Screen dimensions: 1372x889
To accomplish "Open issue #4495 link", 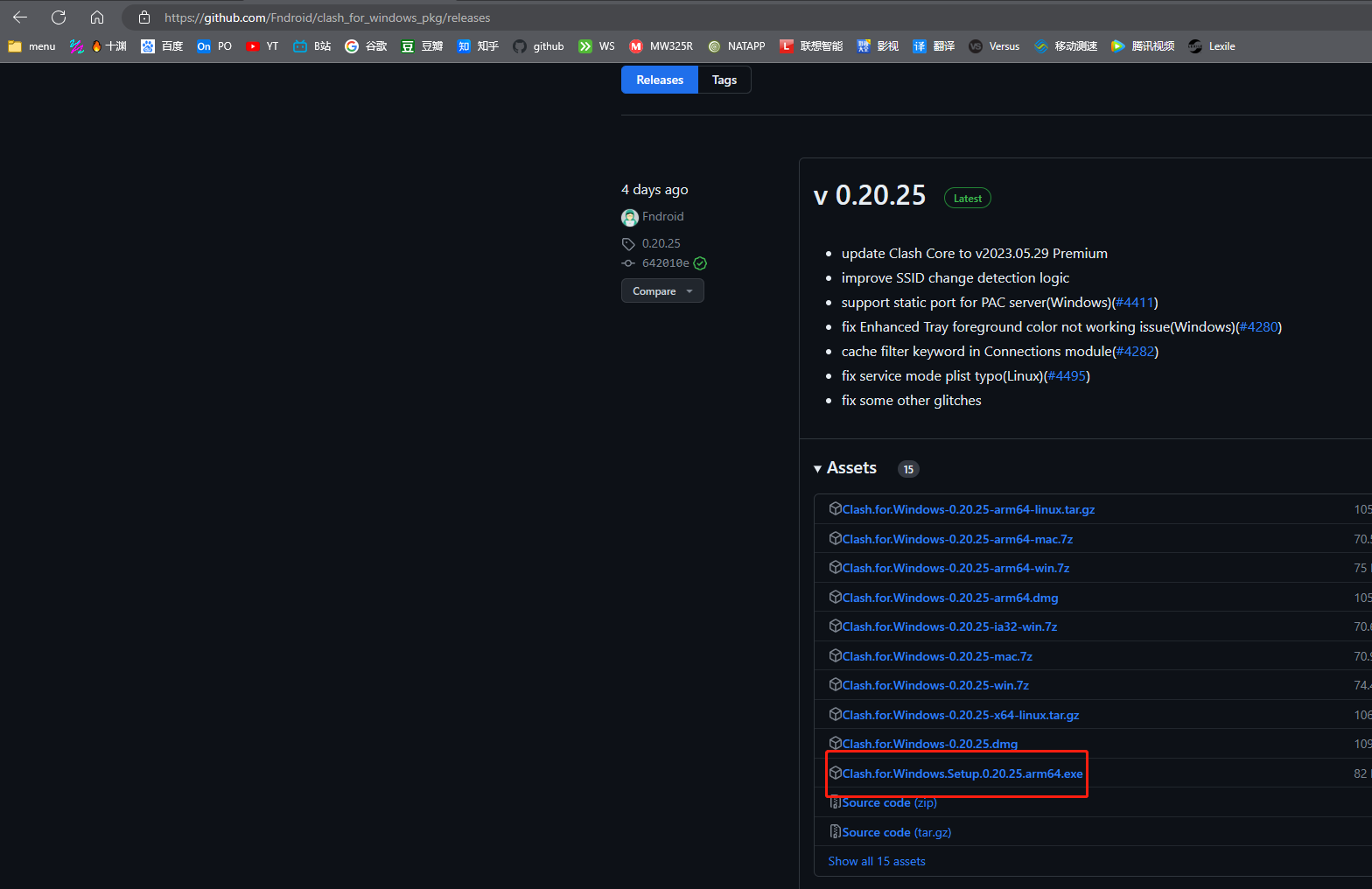I will pyautogui.click(x=1067, y=376).
